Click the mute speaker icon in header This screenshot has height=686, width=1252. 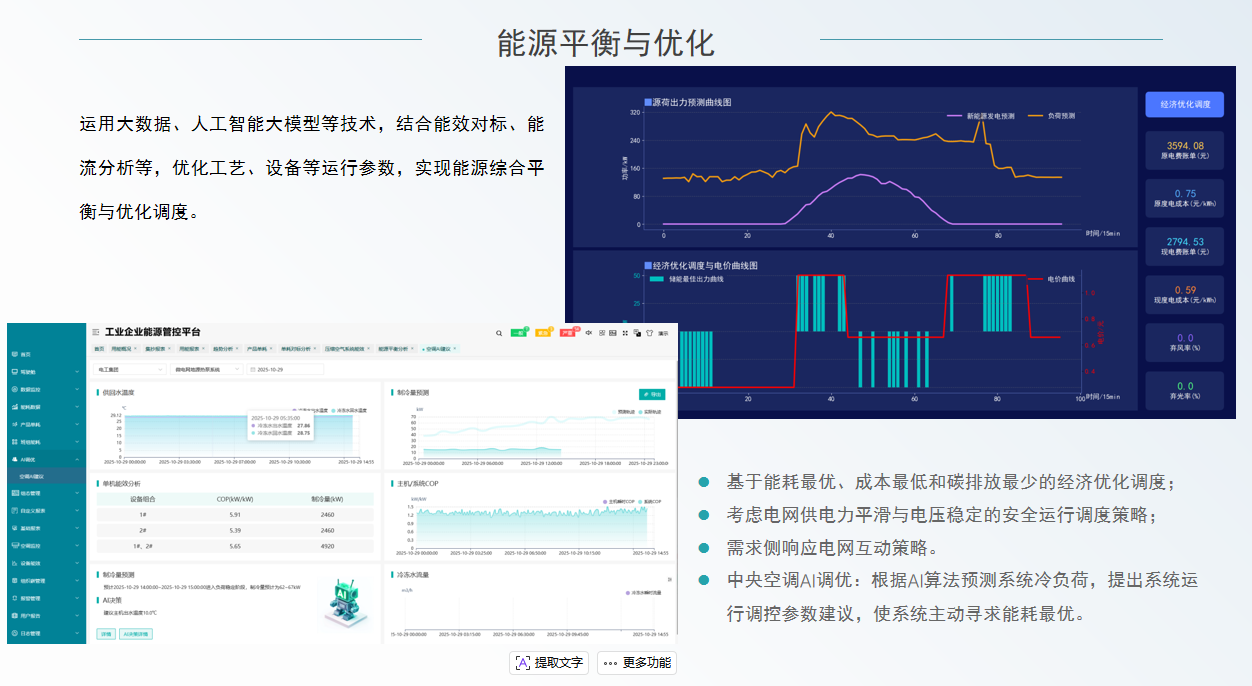(x=589, y=333)
